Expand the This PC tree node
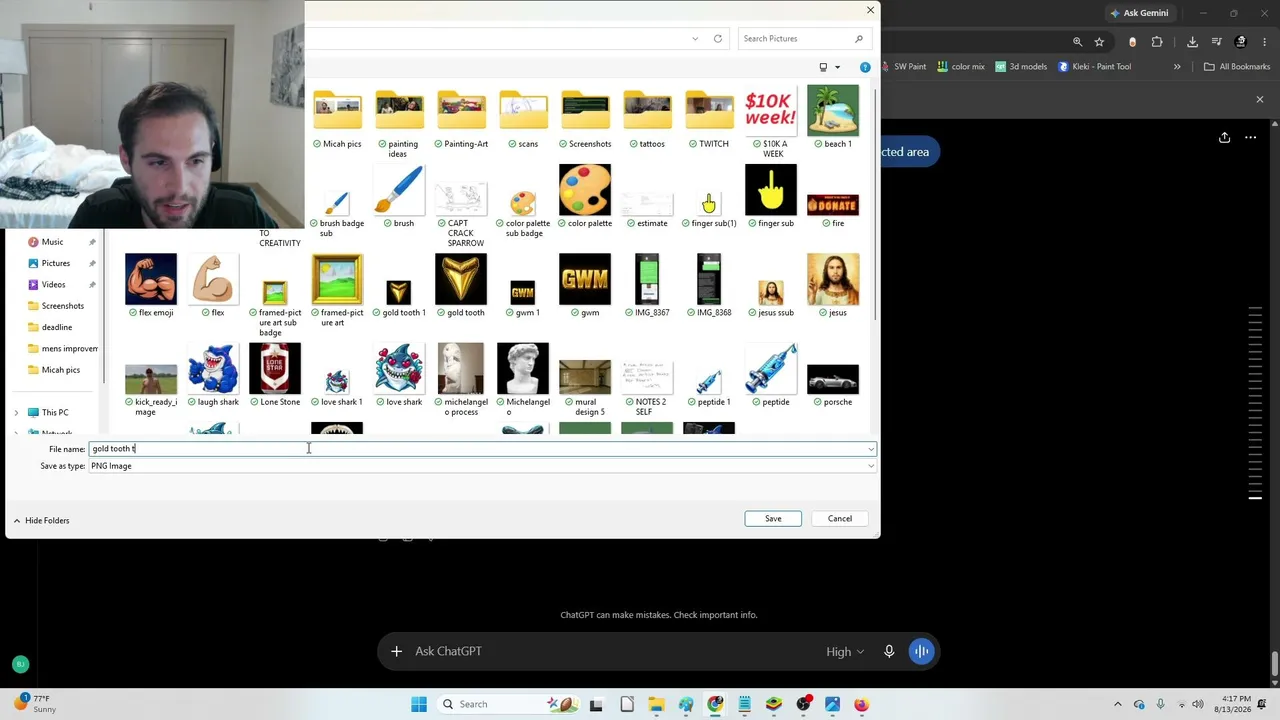The width and height of the screenshot is (1280, 720). (16, 412)
